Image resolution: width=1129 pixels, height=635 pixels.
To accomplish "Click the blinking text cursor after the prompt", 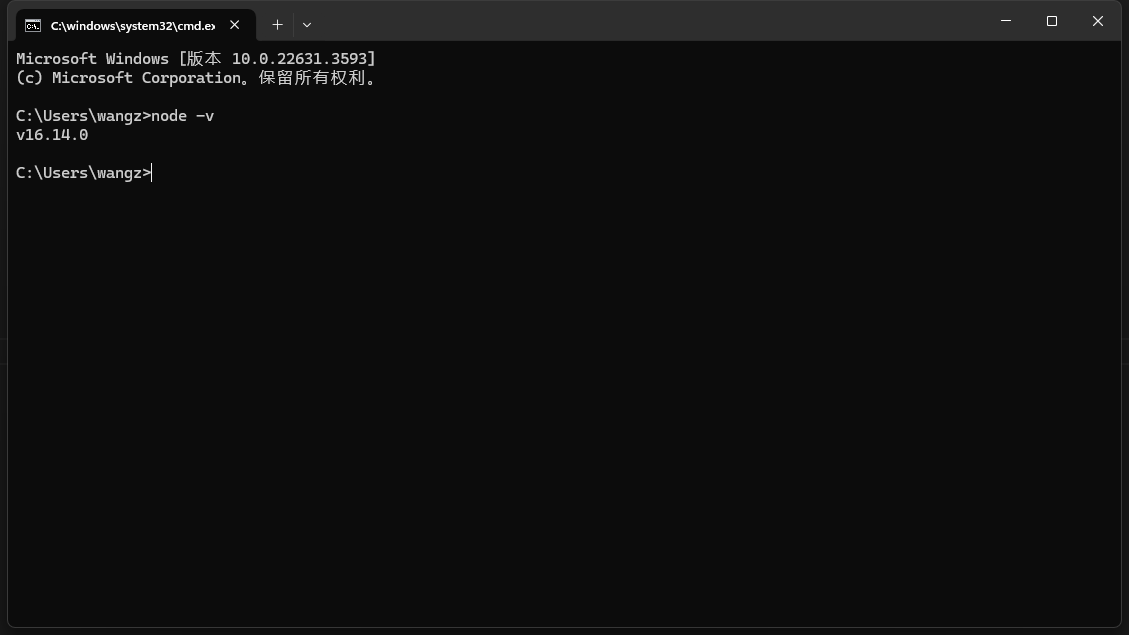I will pos(152,173).
